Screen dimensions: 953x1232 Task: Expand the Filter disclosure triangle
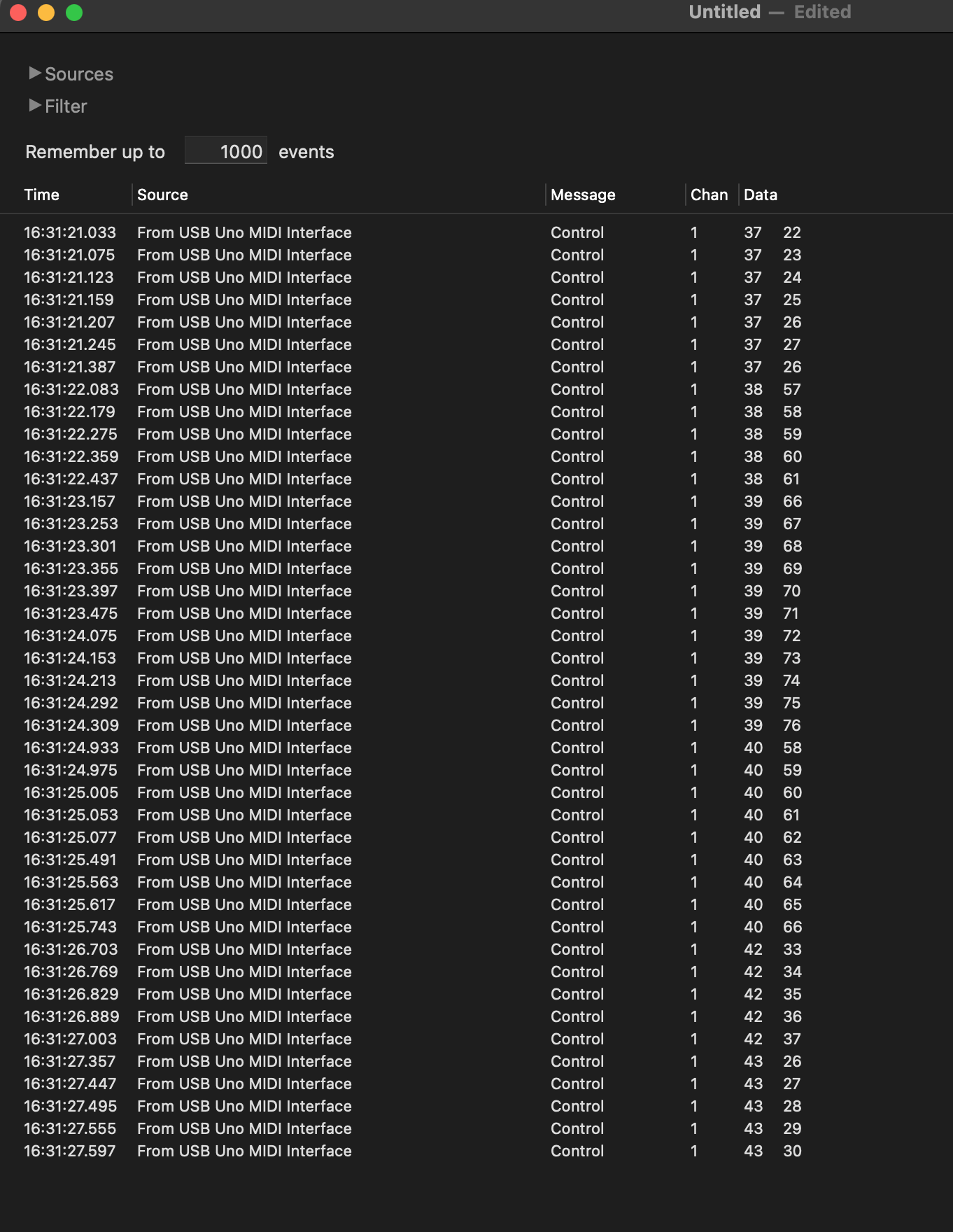click(x=35, y=106)
